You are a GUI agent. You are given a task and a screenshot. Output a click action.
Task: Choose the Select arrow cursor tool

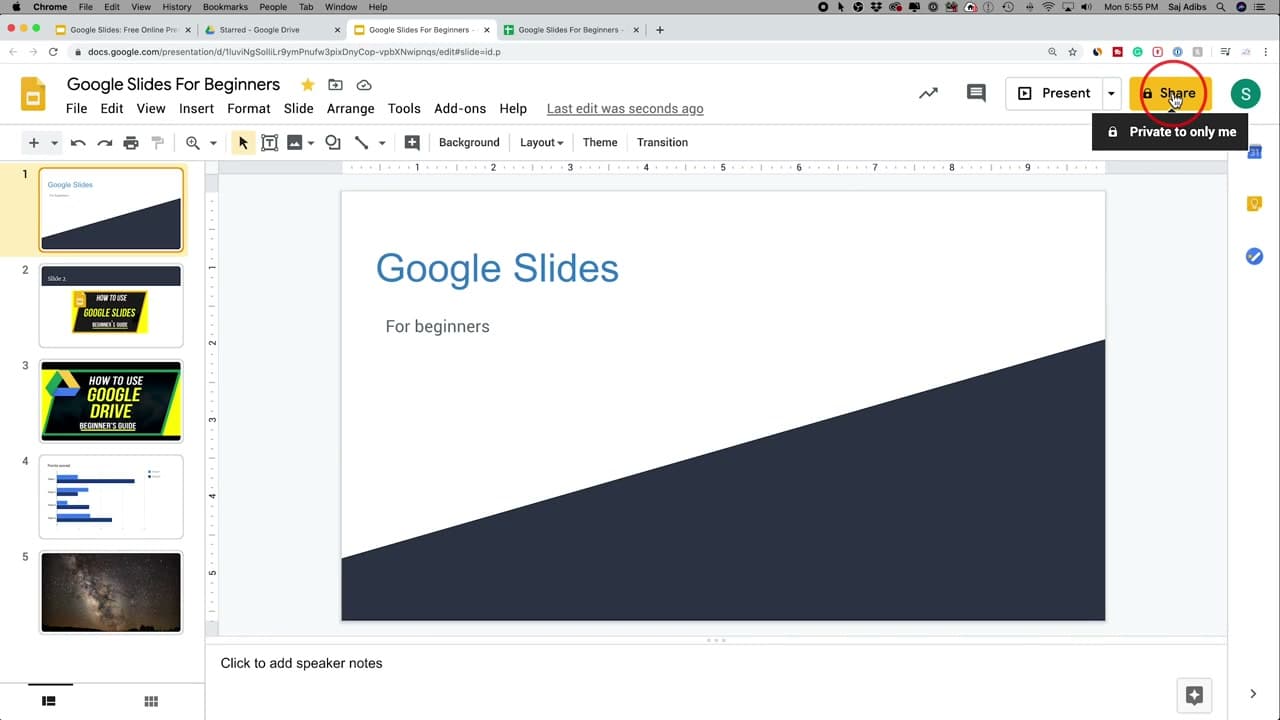tap(243, 143)
